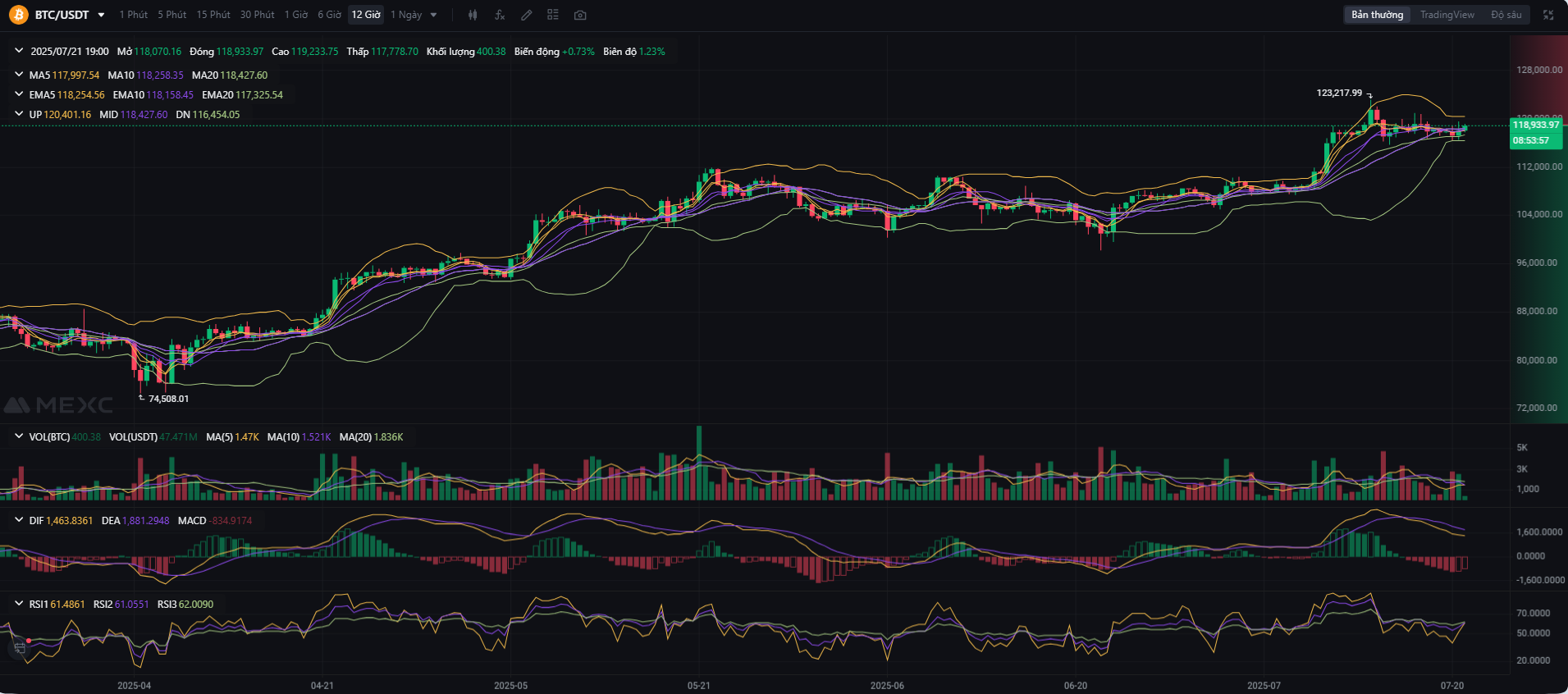
Task: Click the RSI1 value 61.4861
Action: [67, 604]
